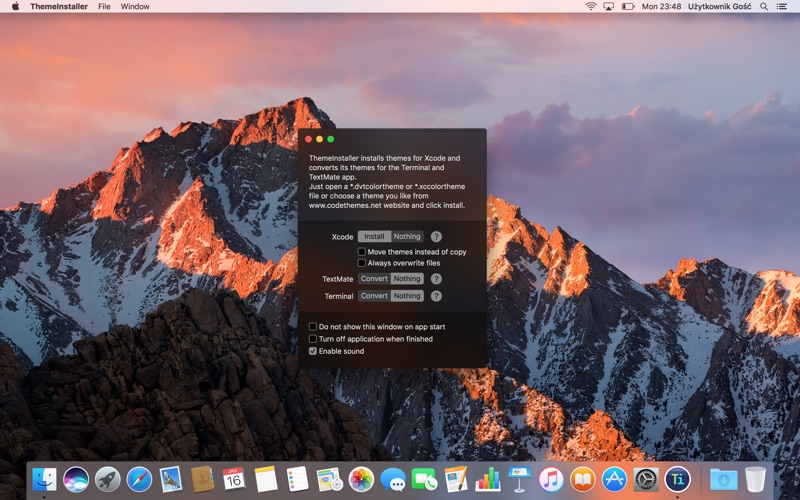Open iBooks orange book icon

583,480
